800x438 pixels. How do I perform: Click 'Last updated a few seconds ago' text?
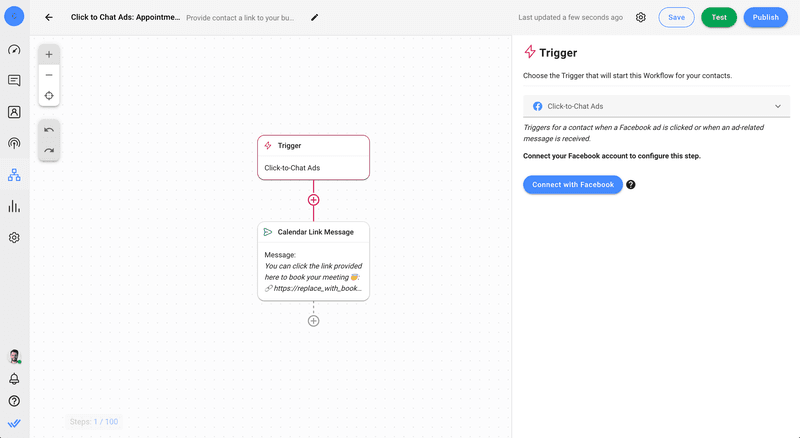(570, 17)
